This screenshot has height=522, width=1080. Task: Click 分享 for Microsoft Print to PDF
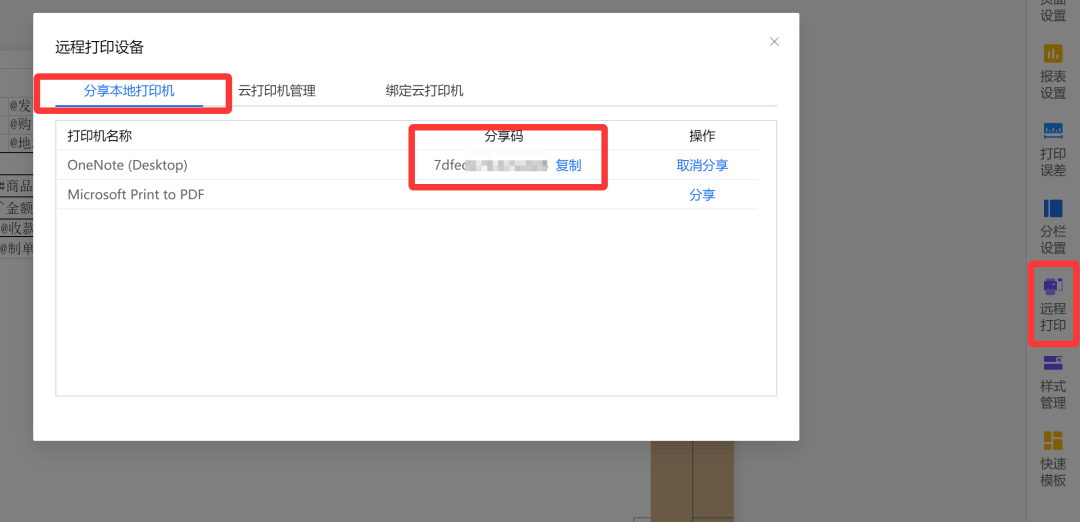point(702,195)
